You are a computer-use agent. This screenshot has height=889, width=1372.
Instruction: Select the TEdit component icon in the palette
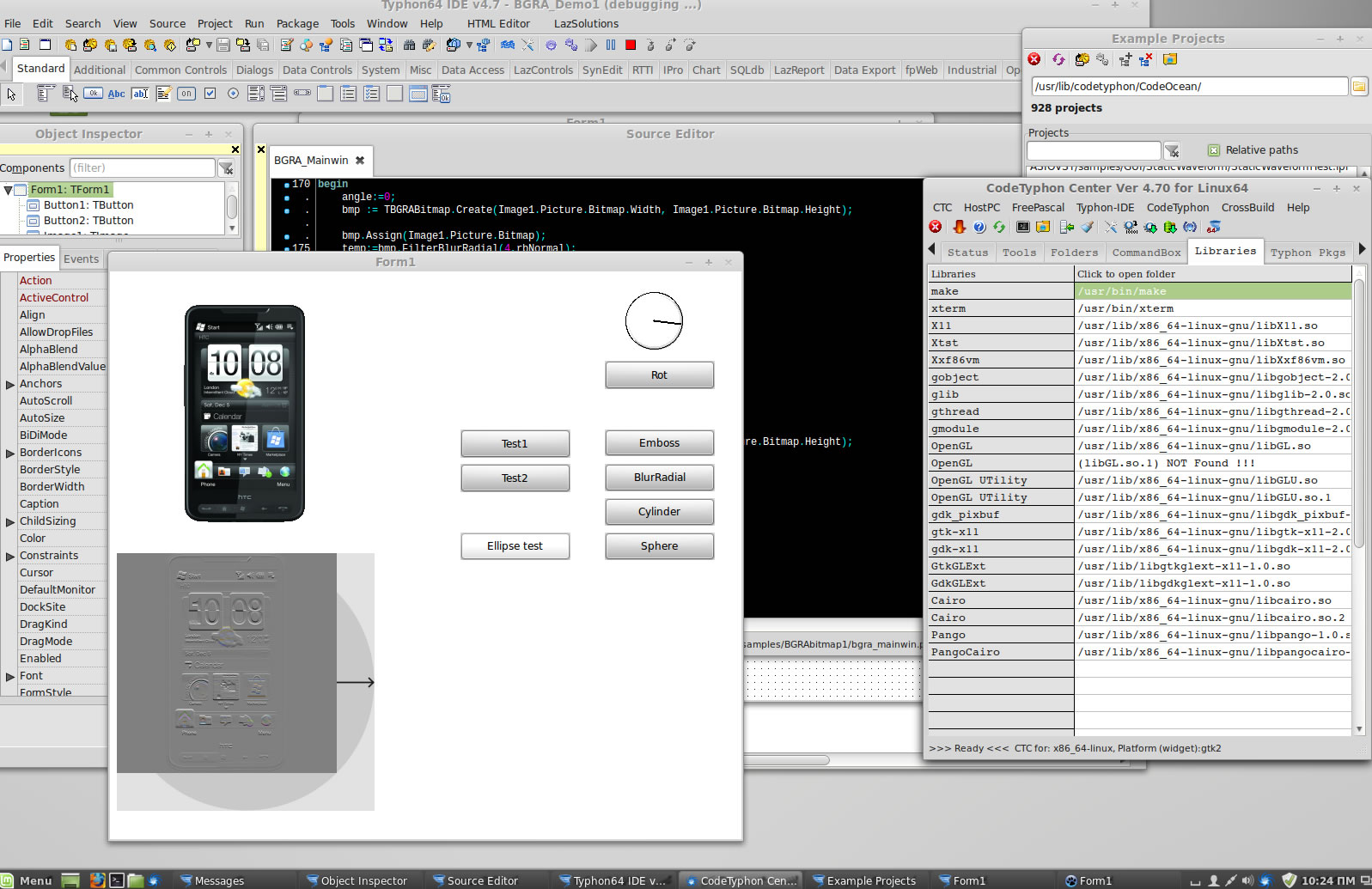(x=140, y=94)
